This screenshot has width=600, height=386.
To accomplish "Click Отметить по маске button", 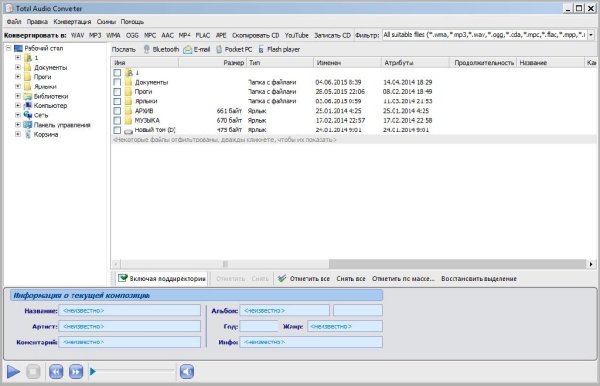I will tap(403, 279).
